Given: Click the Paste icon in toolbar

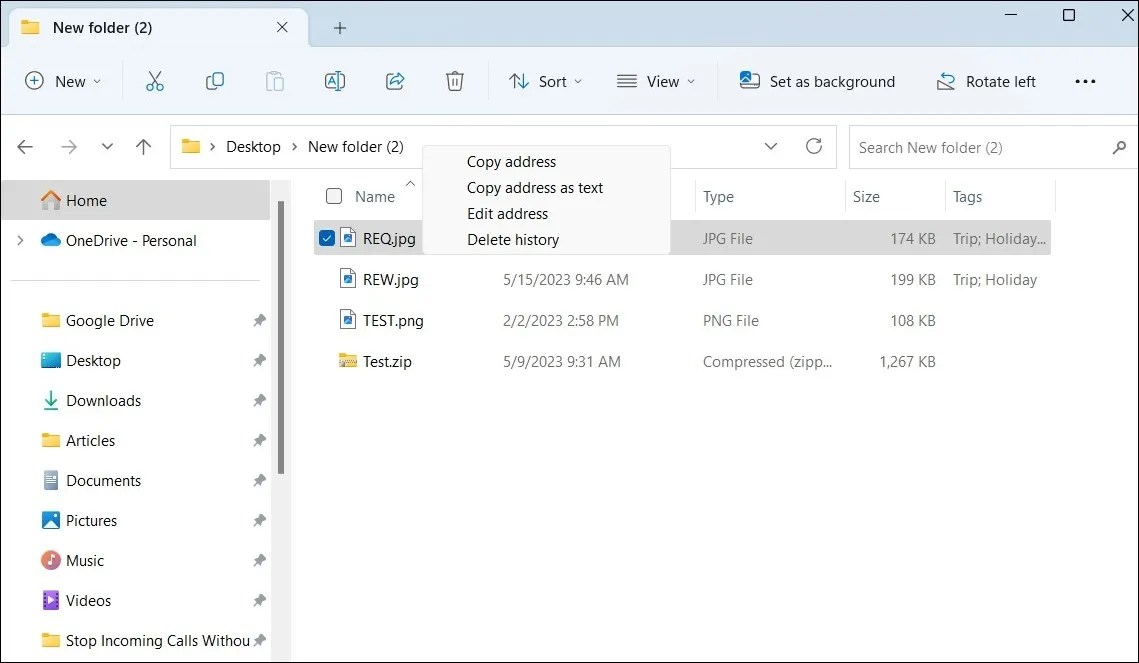Looking at the screenshot, I should click(x=274, y=81).
